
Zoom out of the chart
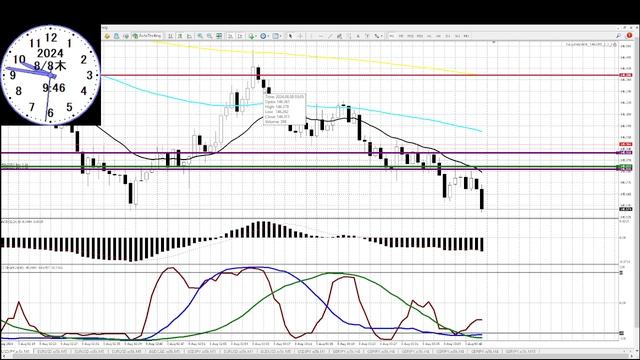click(209, 36)
